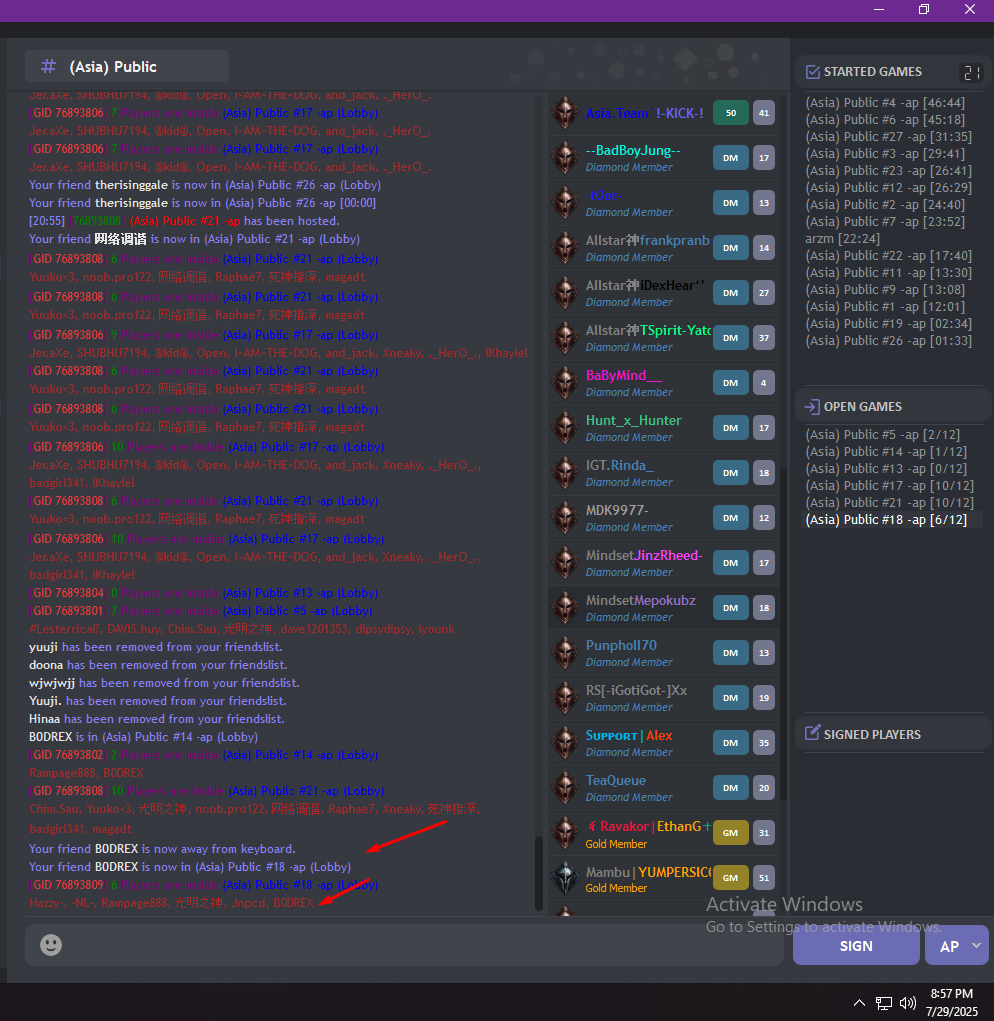Select open game (Asia) Public #21 -ap [10/12]

(x=889, y=503)
